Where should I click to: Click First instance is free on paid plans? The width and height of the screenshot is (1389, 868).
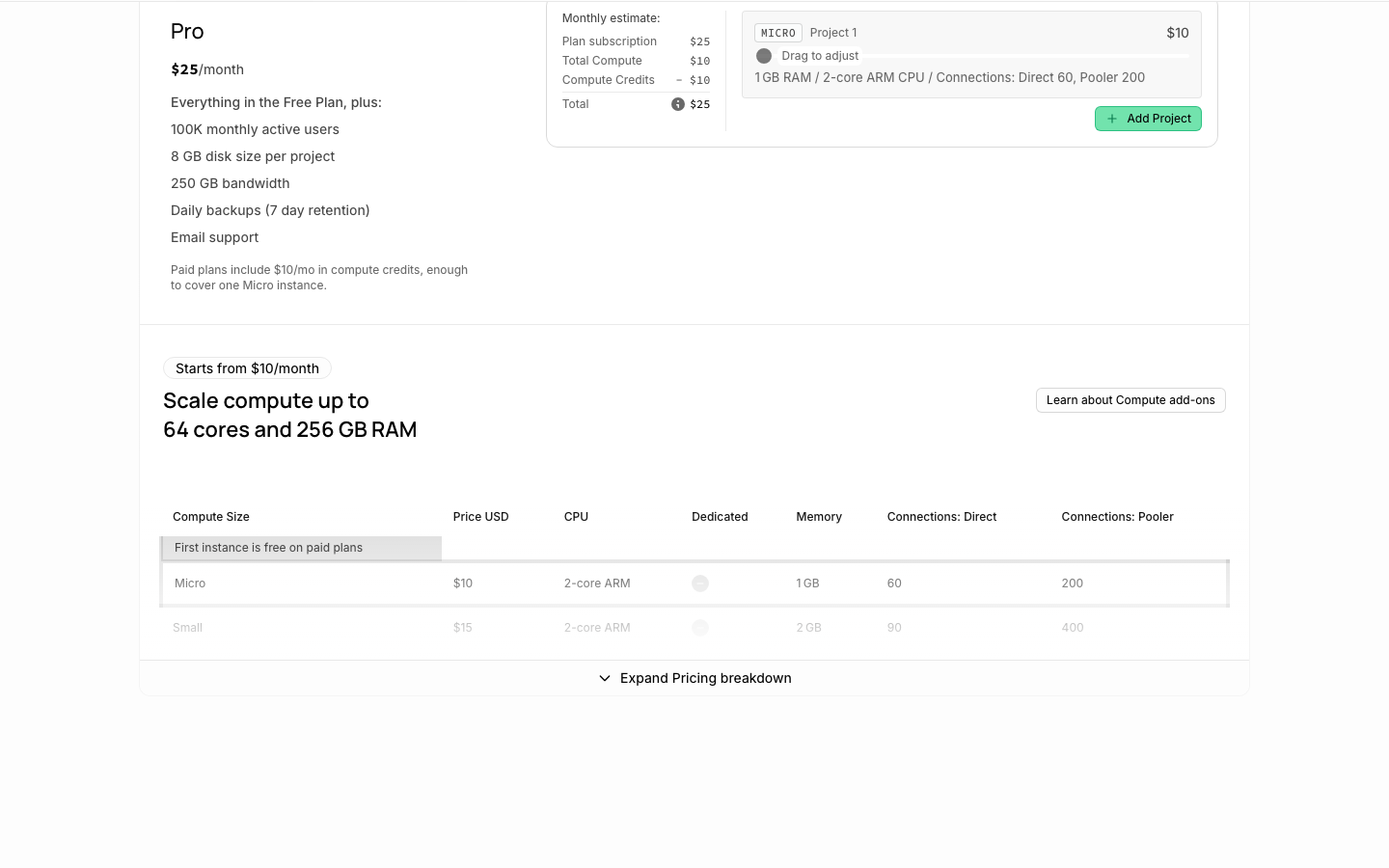pos(268,548)
